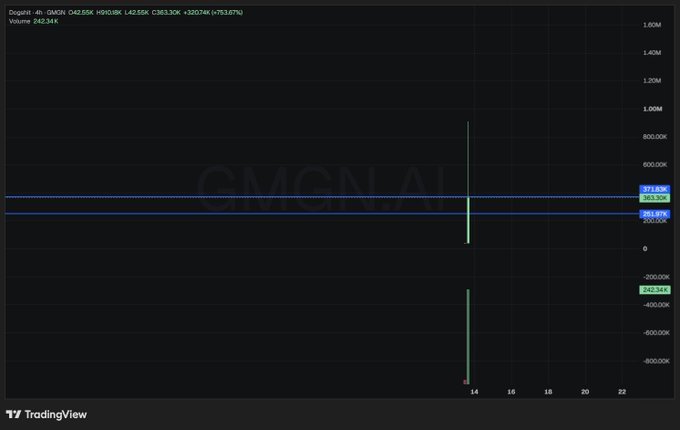The width and height of the screenshot is (680, 430).
Task: Click the green volume bar
Action: click(468, 337)
